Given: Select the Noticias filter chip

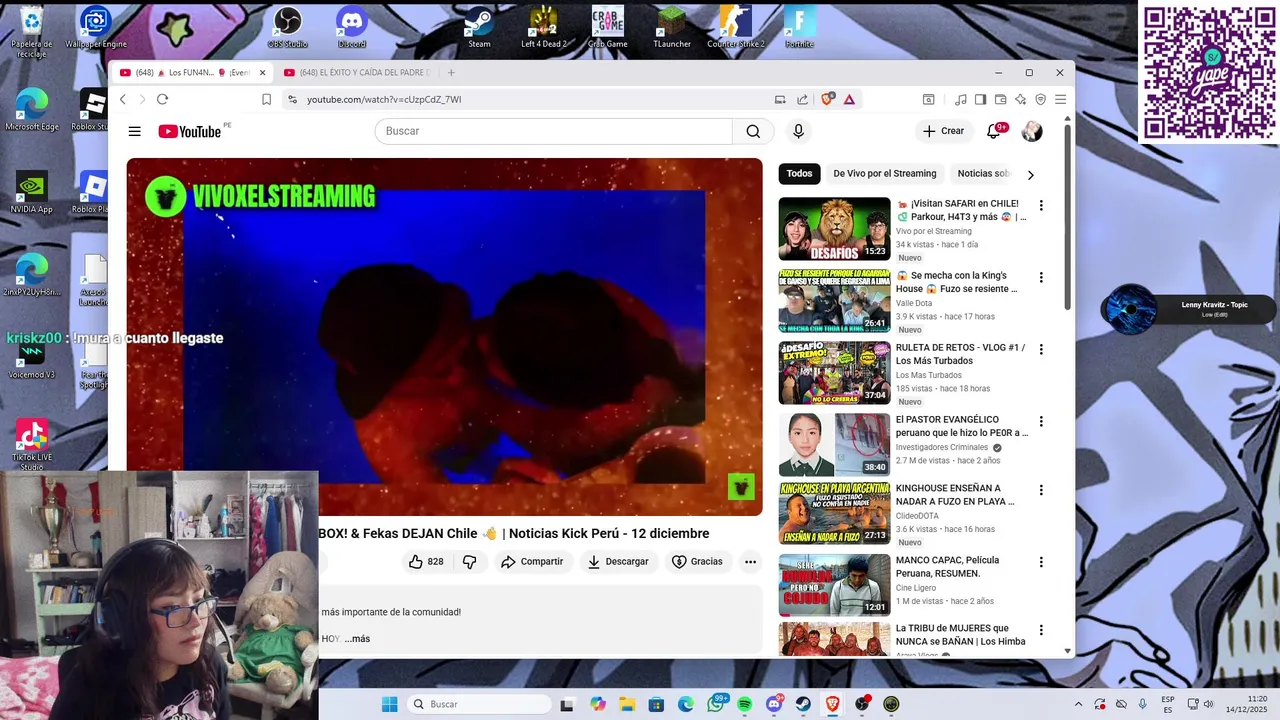Looking at the screenshot, I should click(x=984, y=173).
